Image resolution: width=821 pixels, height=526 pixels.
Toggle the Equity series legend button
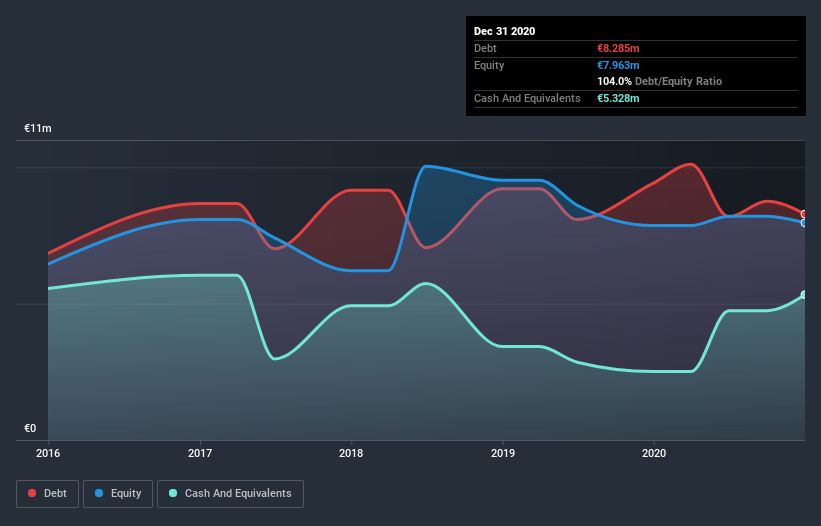coord(118,494)
